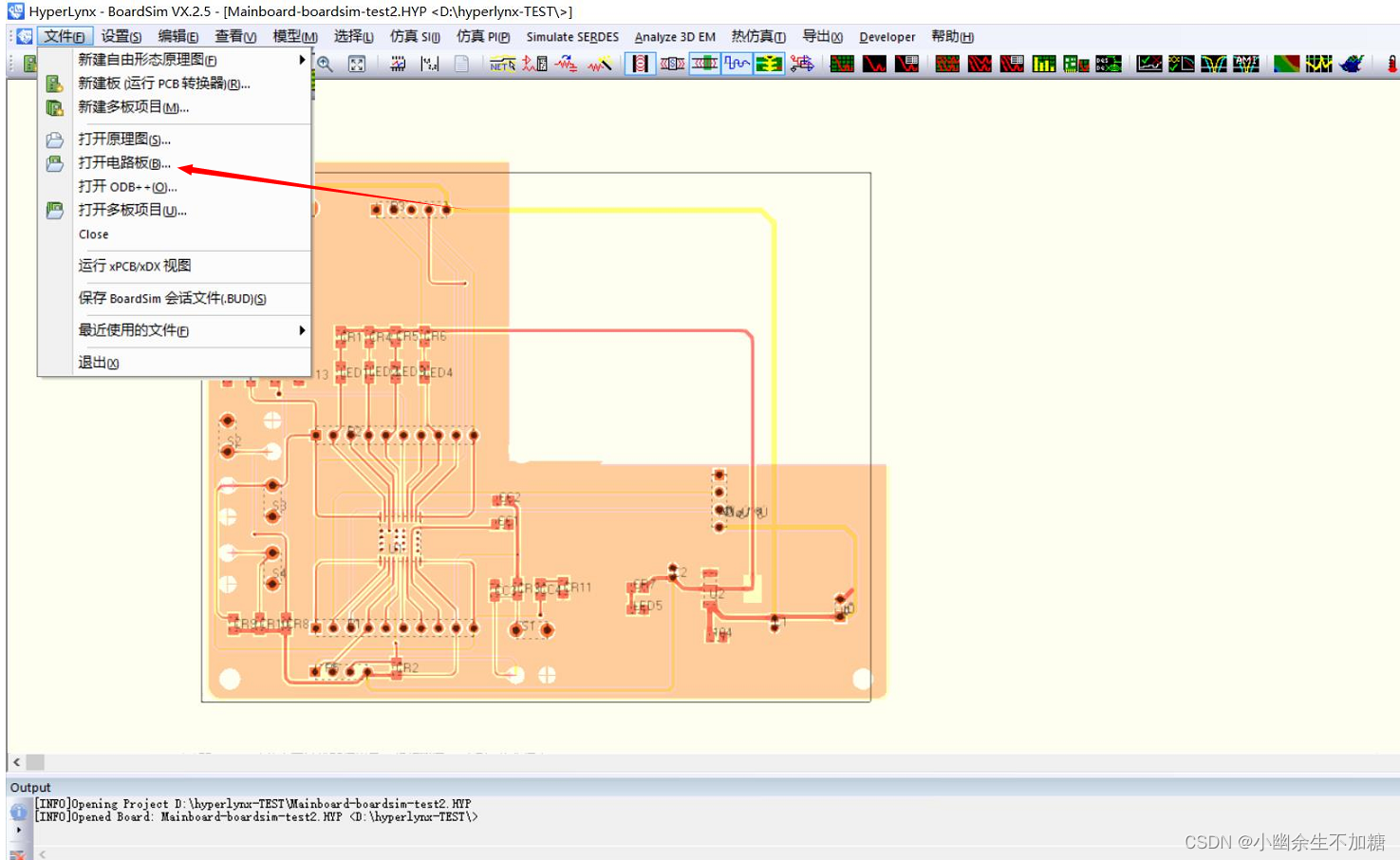Toggle the blue square-wave waveform button
Viewport: 1400px width, 860px height.
point(737,64)
